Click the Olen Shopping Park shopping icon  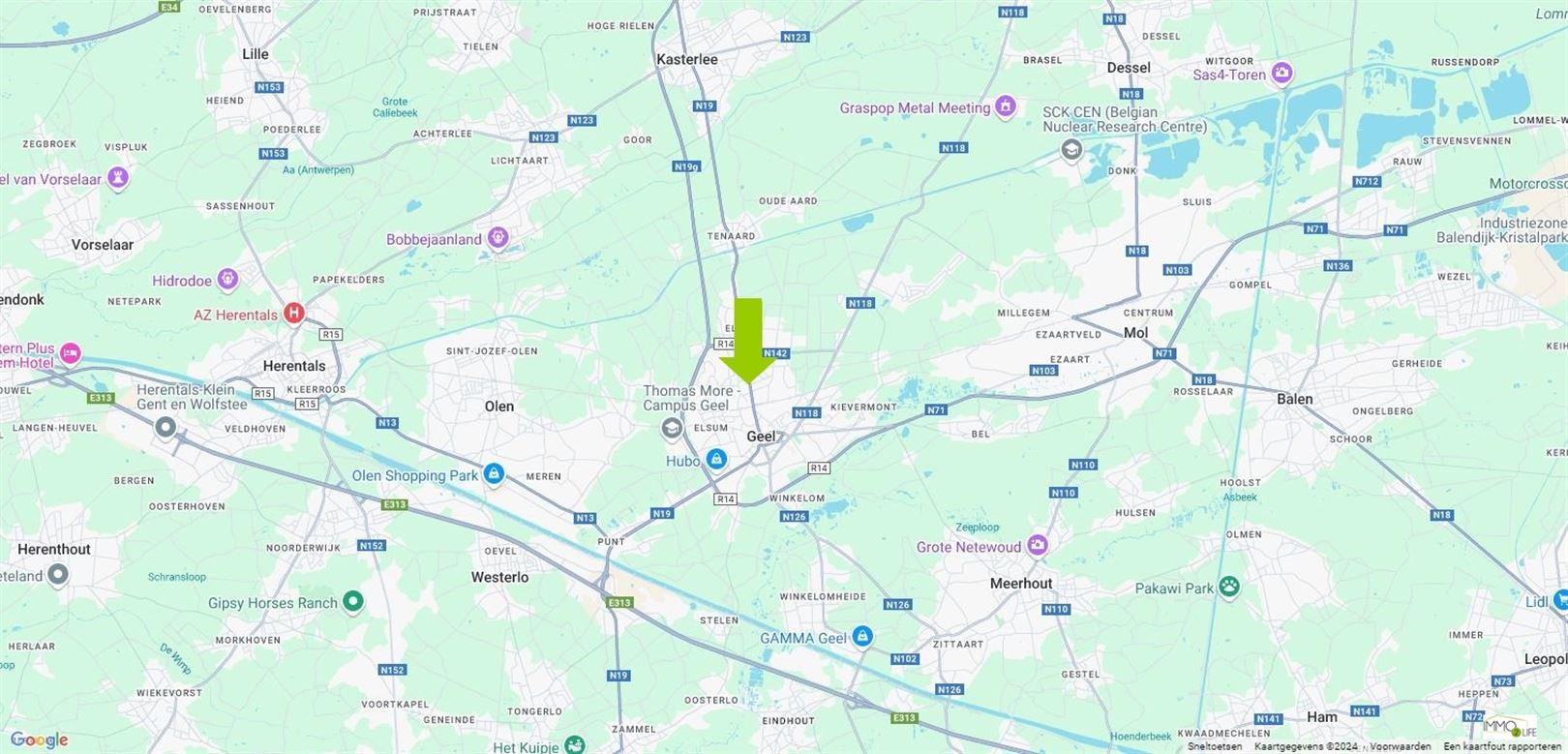tap(494, 473)
